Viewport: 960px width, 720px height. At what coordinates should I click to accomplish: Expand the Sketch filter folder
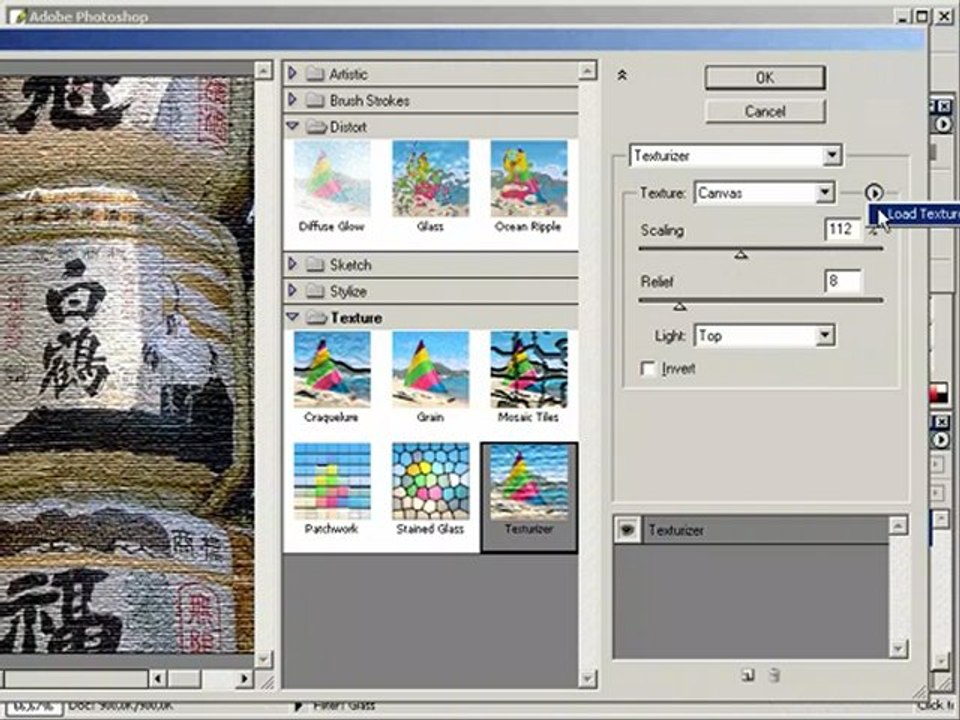[x=292, y=264]
